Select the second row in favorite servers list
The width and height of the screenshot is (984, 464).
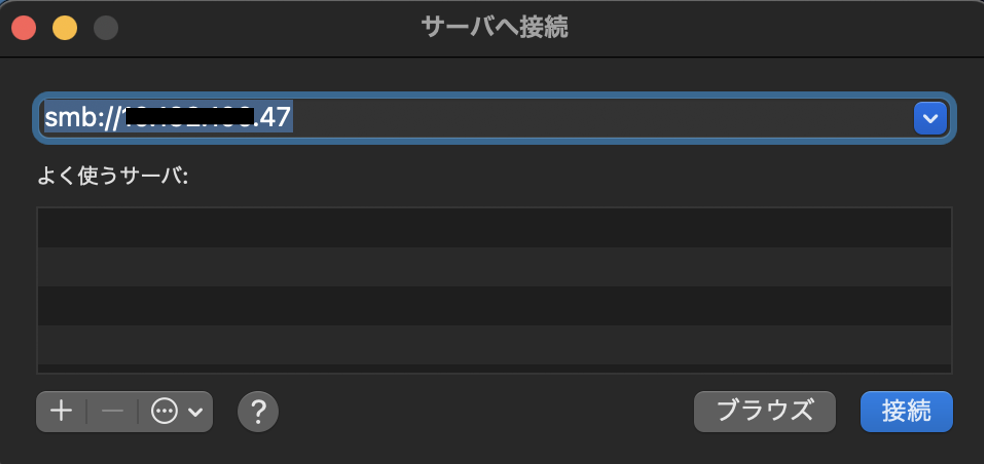tap(494, 266)
